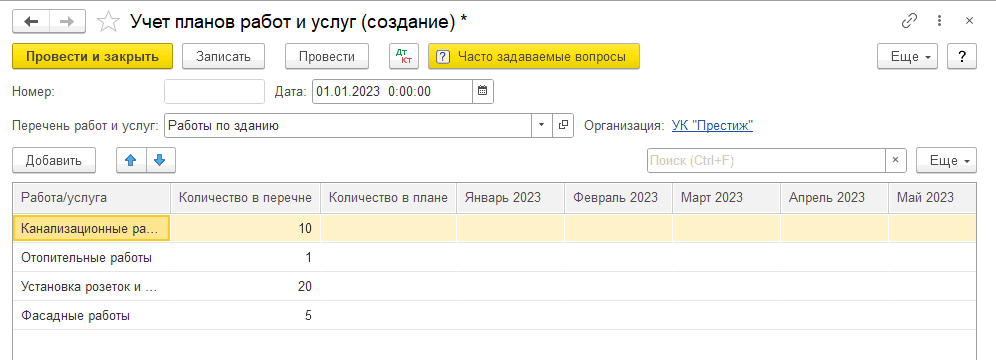This screenshot has height=360, width=996.
Task: Show Дт/Кт postings icon
Action: (404, 56)
